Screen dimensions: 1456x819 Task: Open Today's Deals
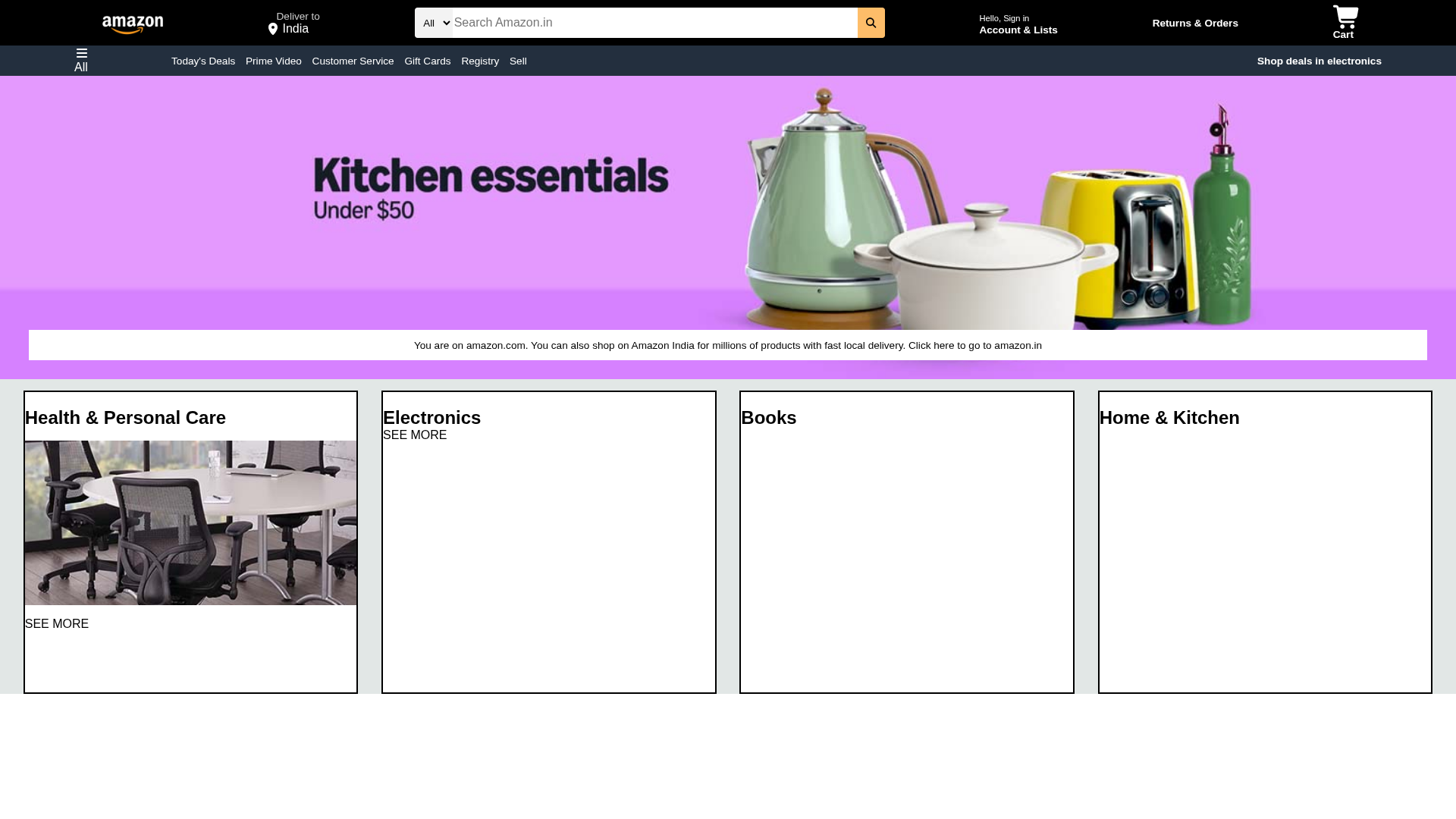[x=203, y=61]
